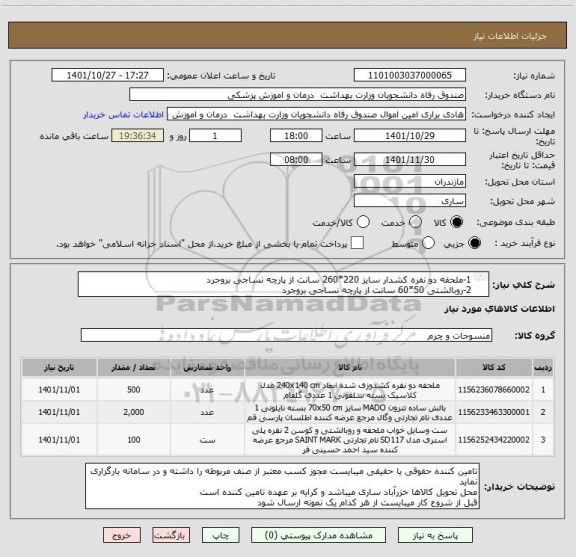Click مشاهده مدارک پیوستی (0) button
The height and width of the screenshot is (557, 576).
pyautogui.click(x=318, y=536)
